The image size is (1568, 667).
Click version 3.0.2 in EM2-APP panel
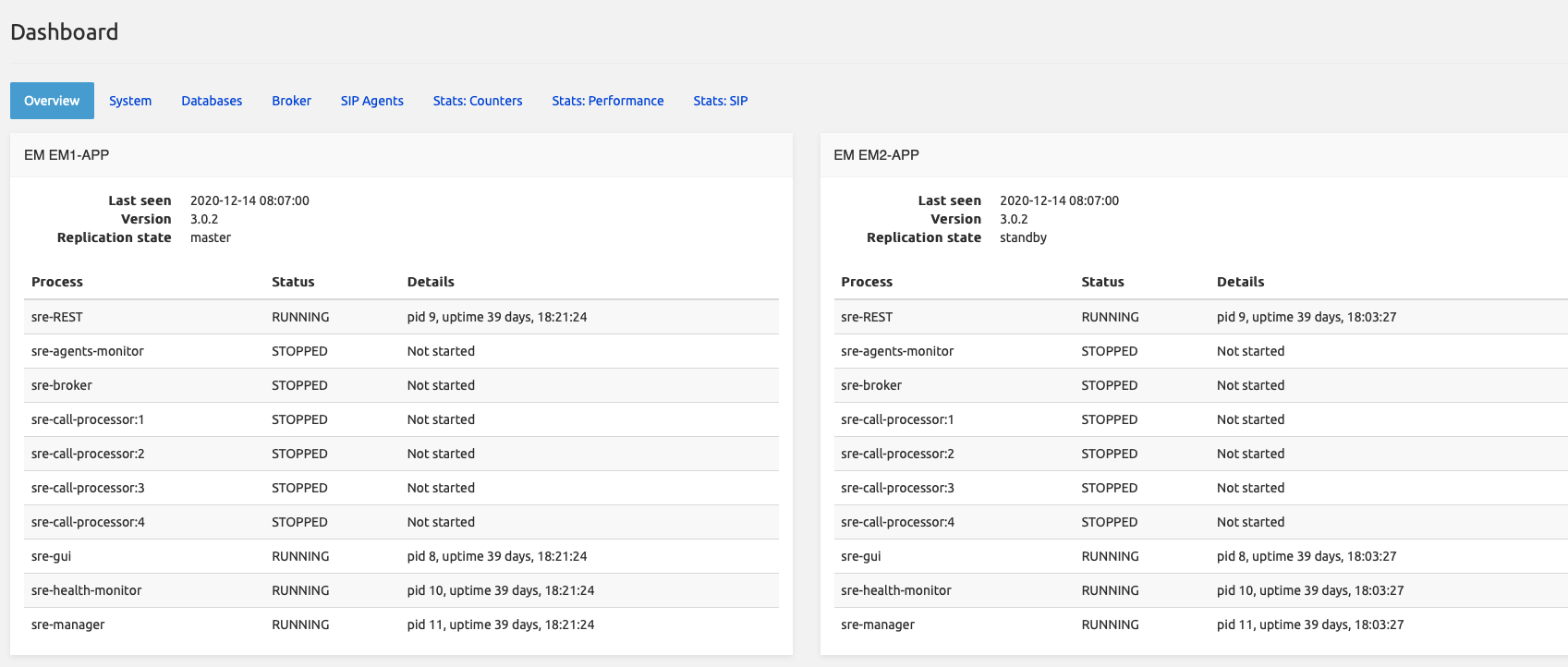[1014, 219]
